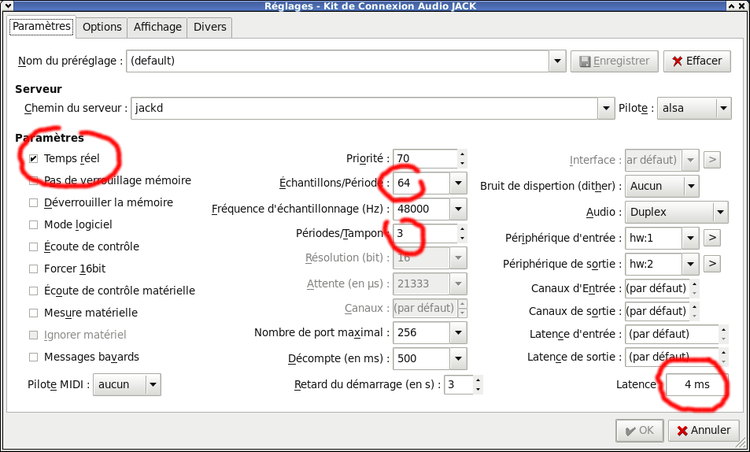Switch to the Options tab
750x452 pixels.
(103, 26)
